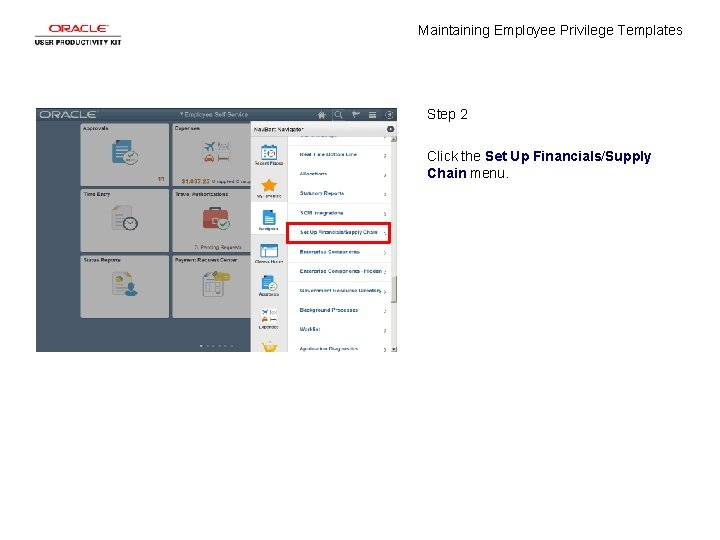The height and width of the screenshot is (540, 720).
Task: Open Enterprise Components - Hidden menu
Action: coord(339,272)
